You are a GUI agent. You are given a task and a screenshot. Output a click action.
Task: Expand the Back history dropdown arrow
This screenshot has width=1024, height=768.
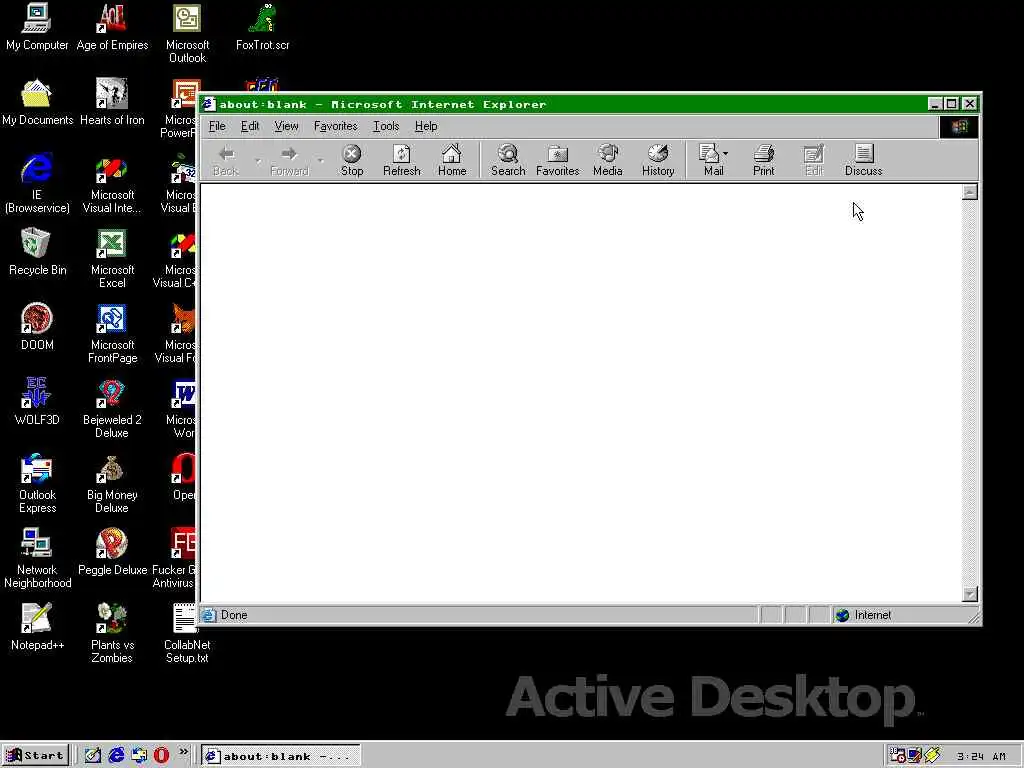[258, 160]
